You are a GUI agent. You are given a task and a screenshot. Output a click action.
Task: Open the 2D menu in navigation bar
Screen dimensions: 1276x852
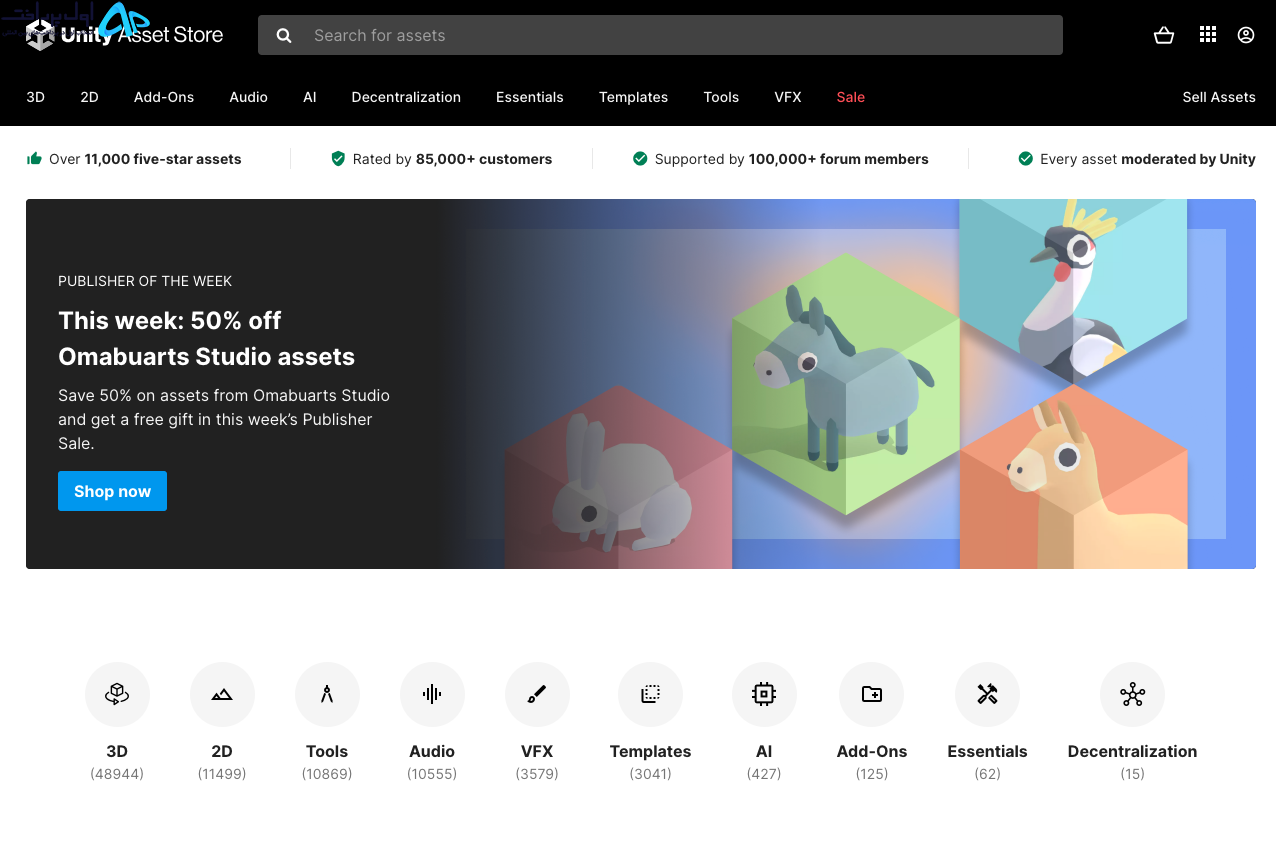coord(89,97)
